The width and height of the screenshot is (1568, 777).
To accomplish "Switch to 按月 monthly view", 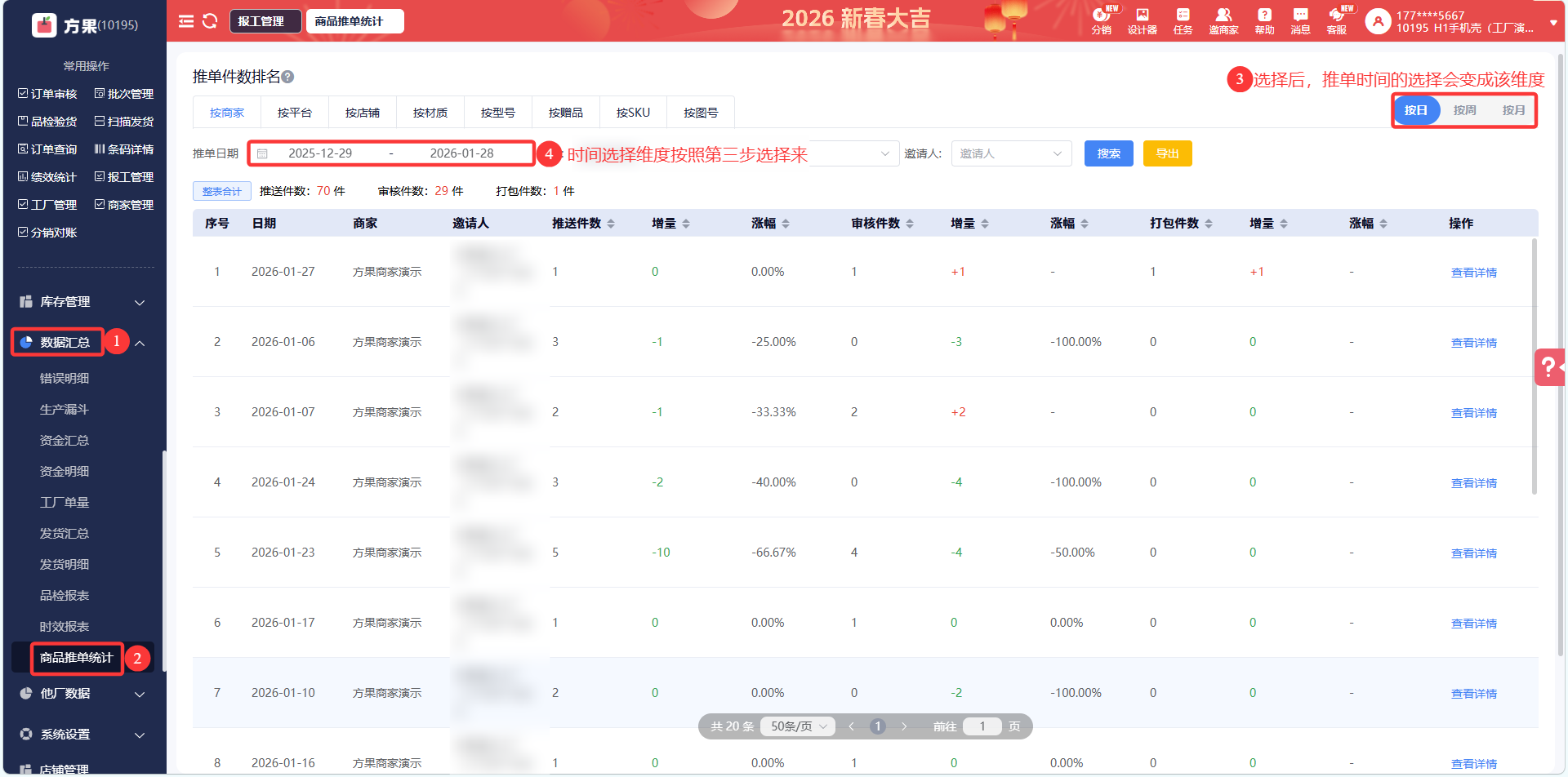I will point(1513,110).
